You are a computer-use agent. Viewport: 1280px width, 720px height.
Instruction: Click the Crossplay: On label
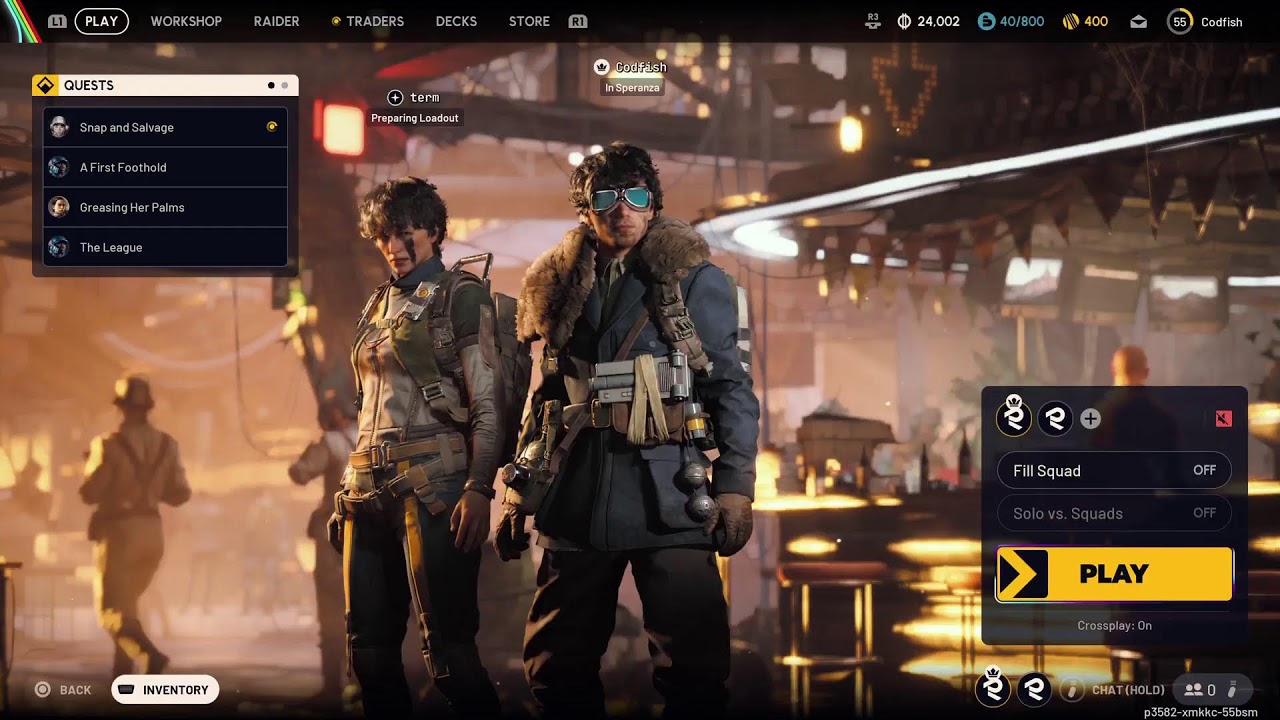click(x=1114, y=625)
